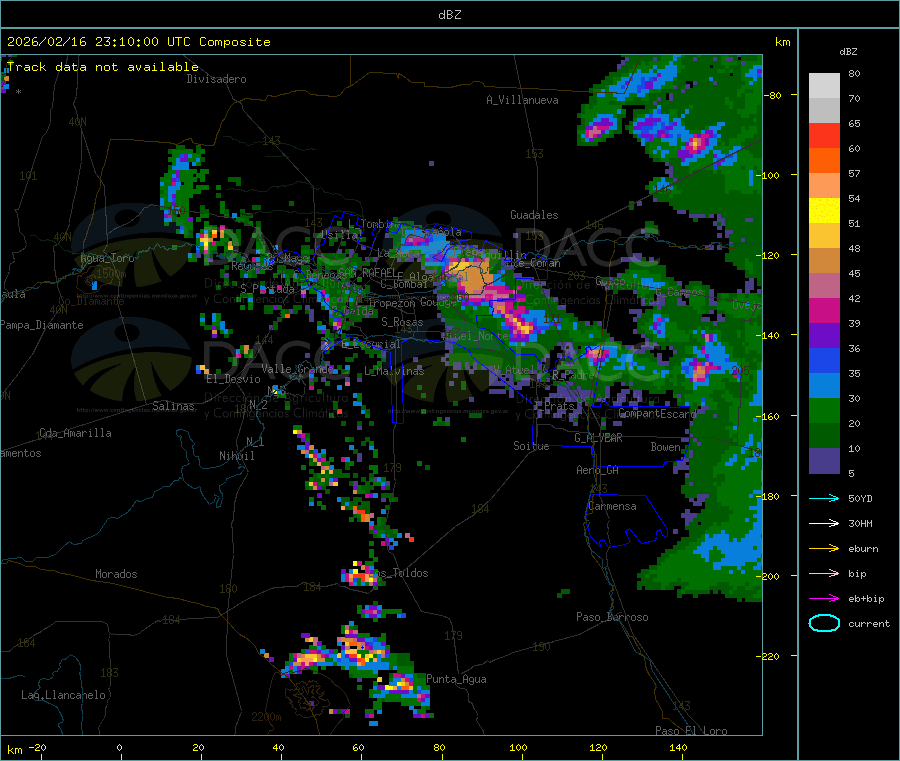The image size is (900, 761).
Task: Click the pink bip arrow icon
Action: (x=824, y=573)
